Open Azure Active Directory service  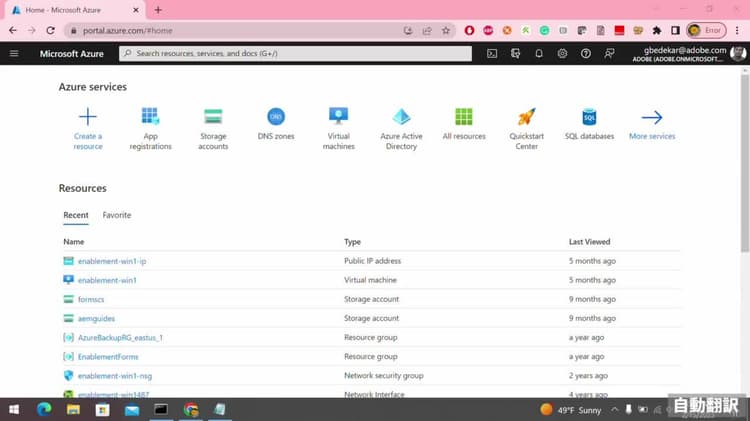[x=401, y=129]
